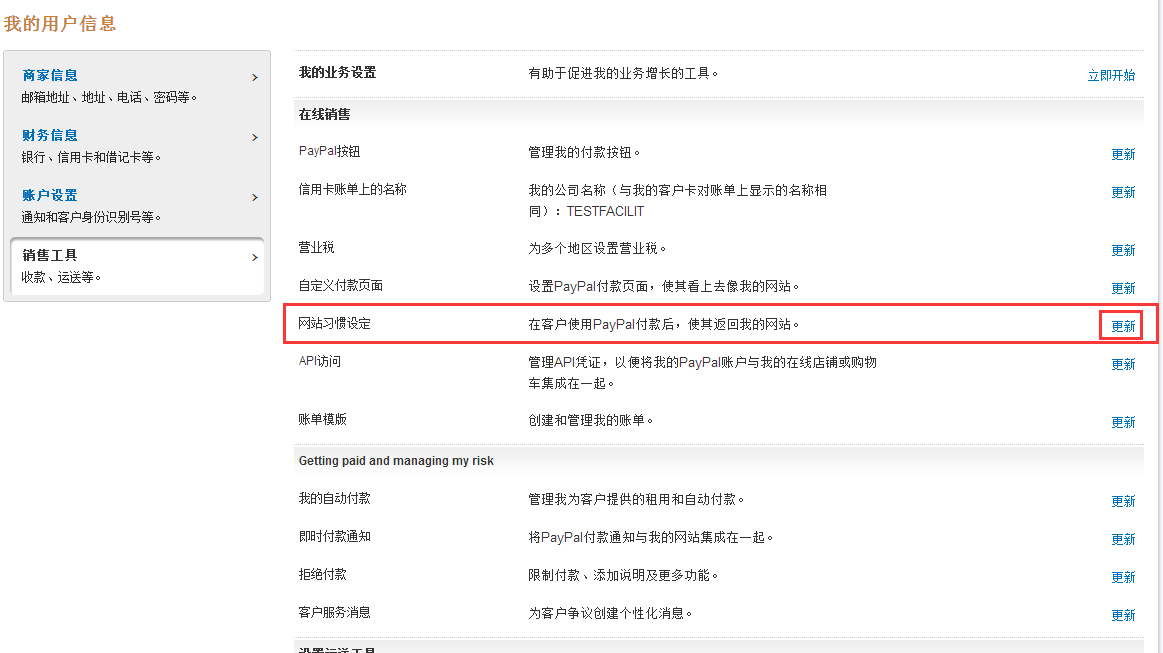1163x653 pixels.
Task: Click the highlighted 更新 for 网站习惯设定
Action: click(1123, 326)
